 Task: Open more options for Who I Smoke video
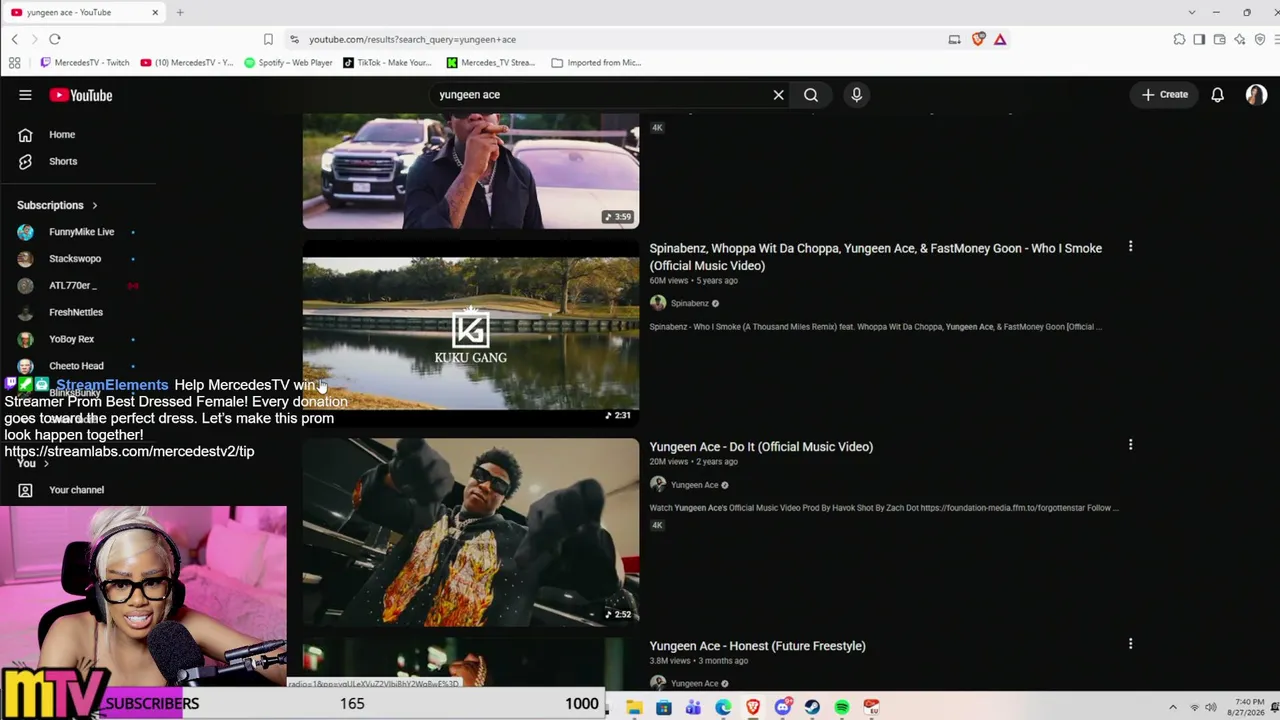(x=1130, y=247)
